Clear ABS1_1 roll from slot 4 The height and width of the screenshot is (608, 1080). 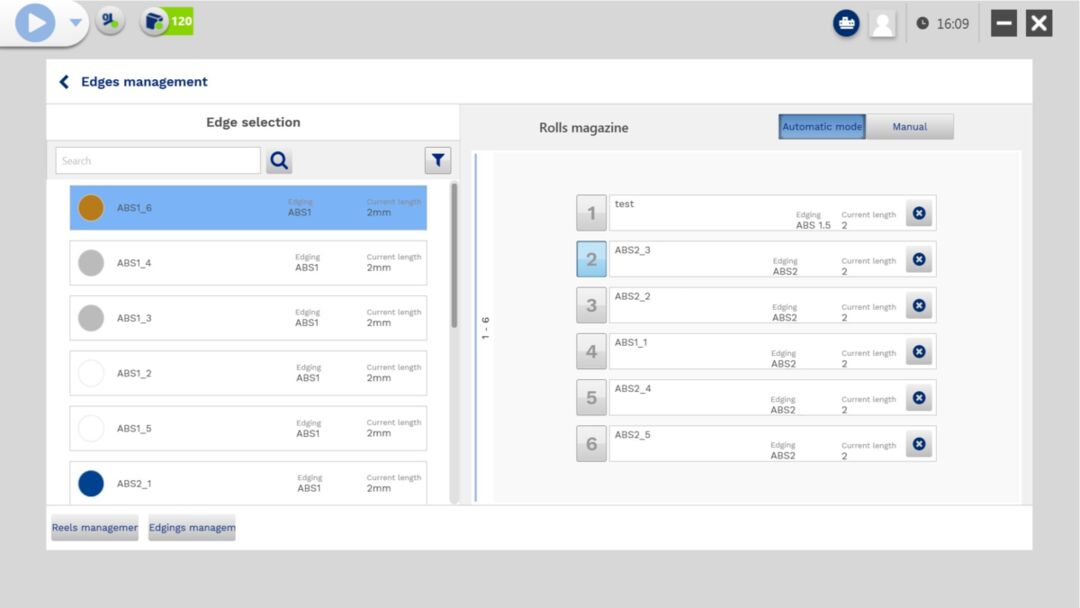coord(918,352)
